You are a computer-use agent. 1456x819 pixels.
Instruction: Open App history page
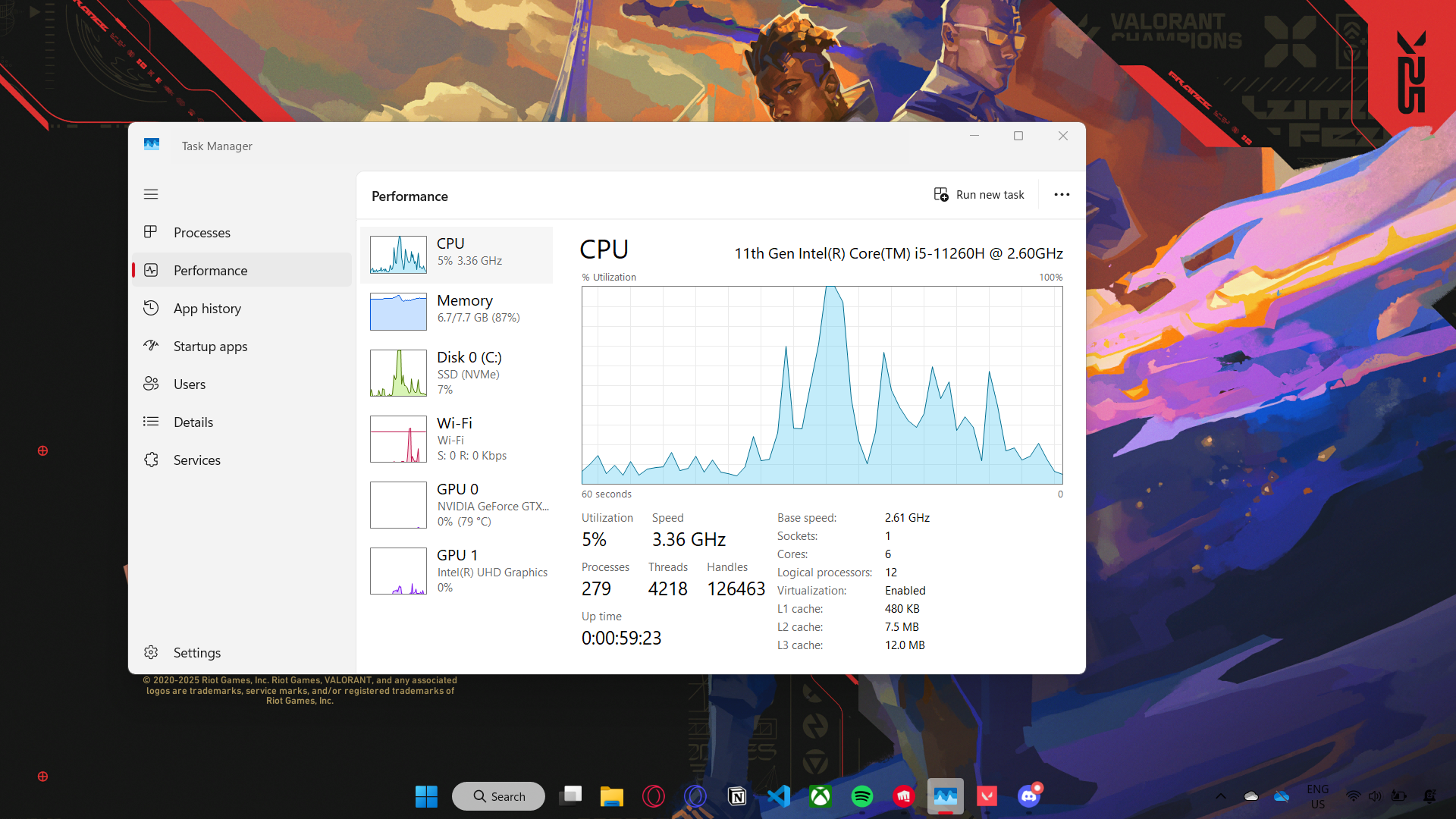point(207,309)
